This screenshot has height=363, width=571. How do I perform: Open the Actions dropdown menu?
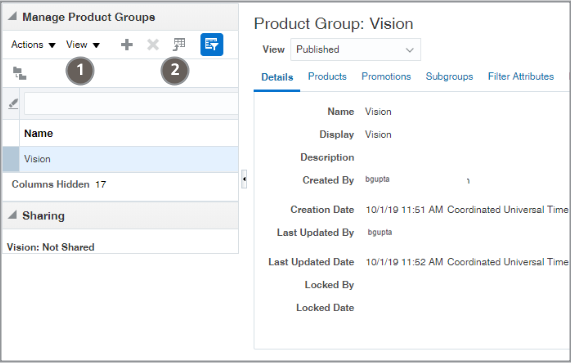[x=33, y=45]
